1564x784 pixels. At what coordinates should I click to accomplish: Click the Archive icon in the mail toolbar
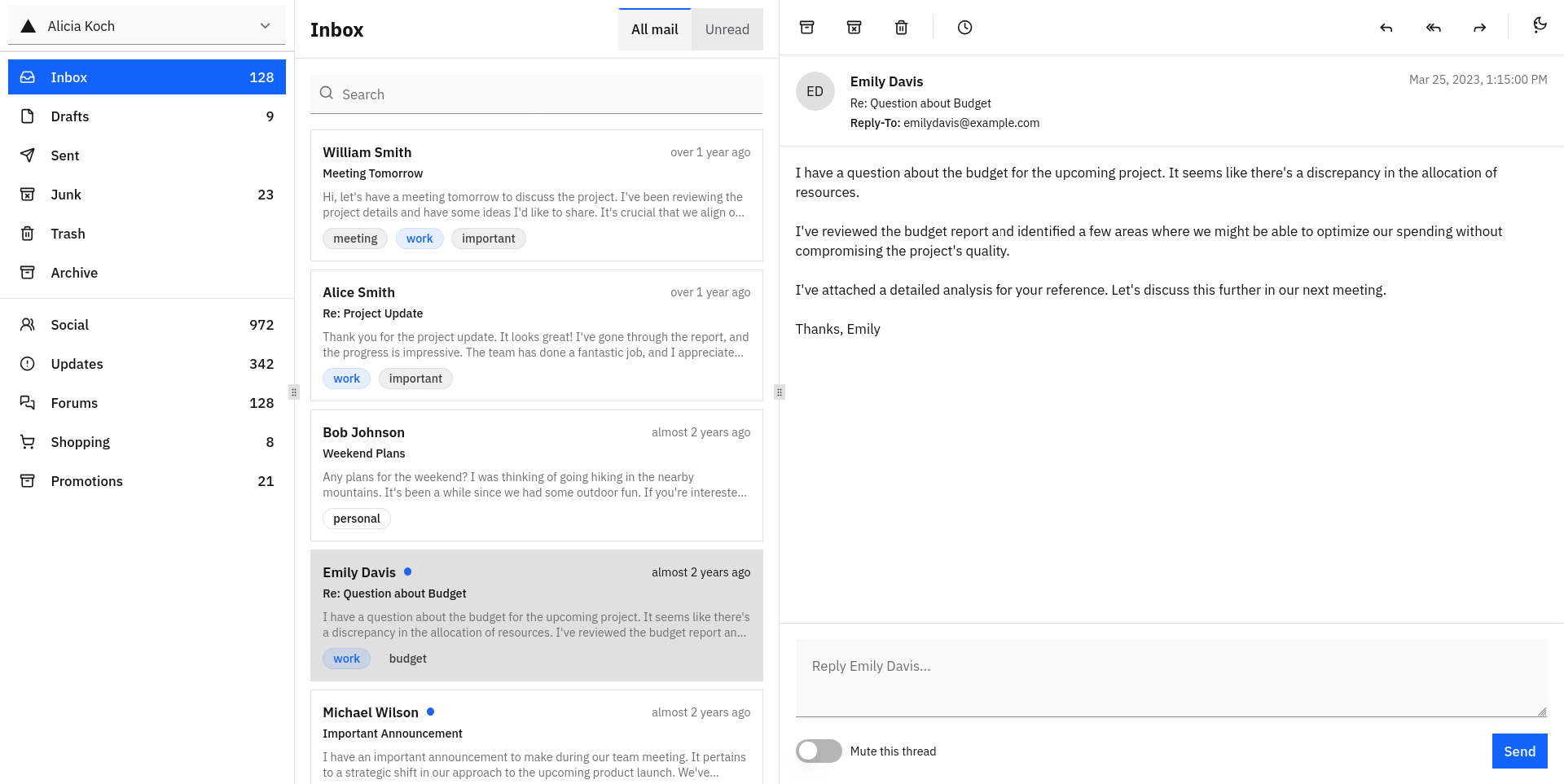coord(806,28)
